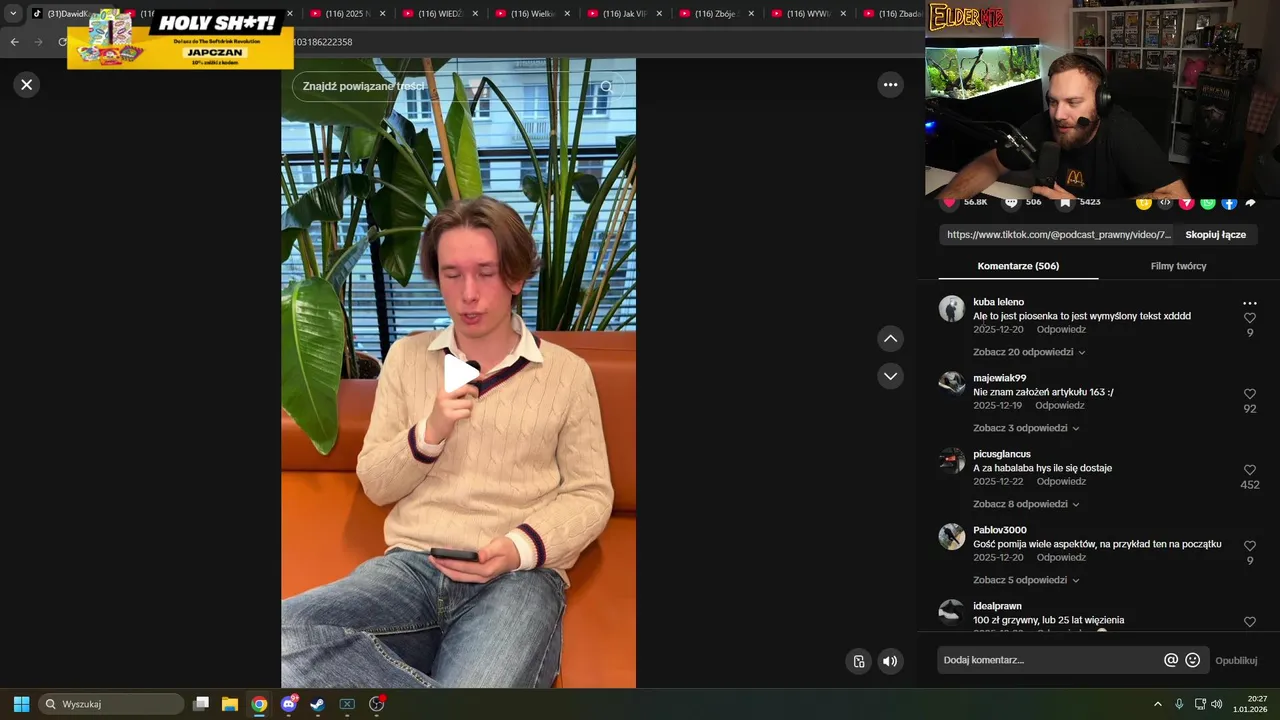
Task: Like idealprawn's comment
Action: coord(1249,622)
